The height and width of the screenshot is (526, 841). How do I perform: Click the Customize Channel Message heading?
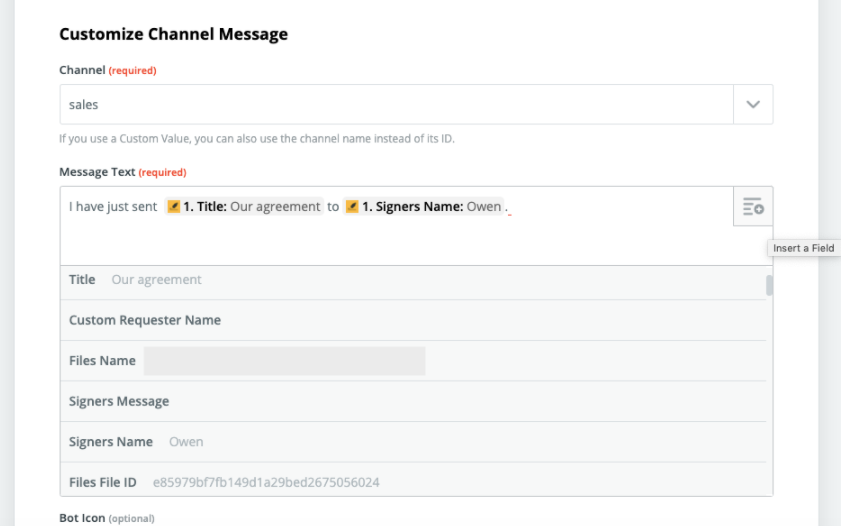pyautogui.click(x=173, y=34)
